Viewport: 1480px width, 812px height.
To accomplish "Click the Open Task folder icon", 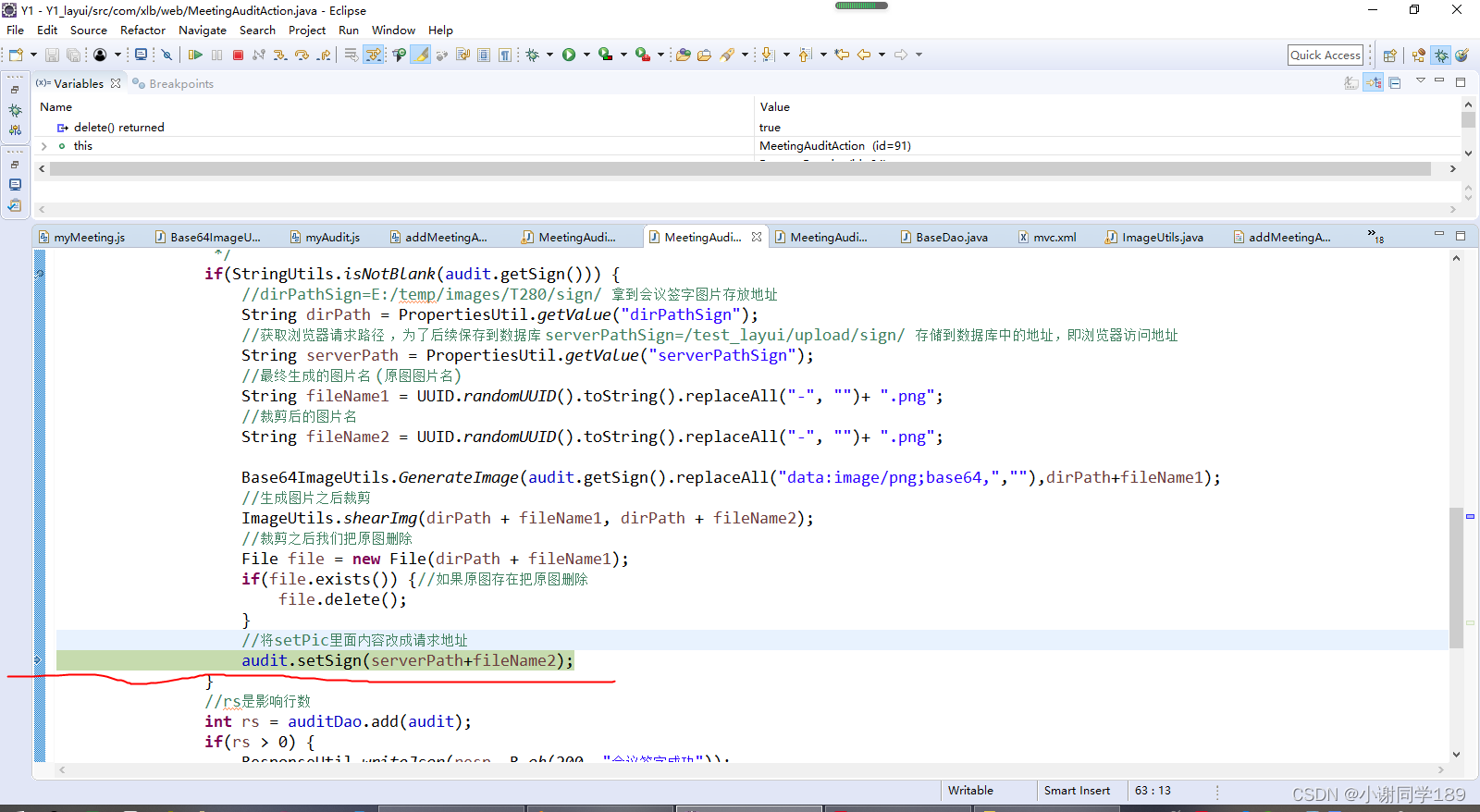I will (704, 55).
